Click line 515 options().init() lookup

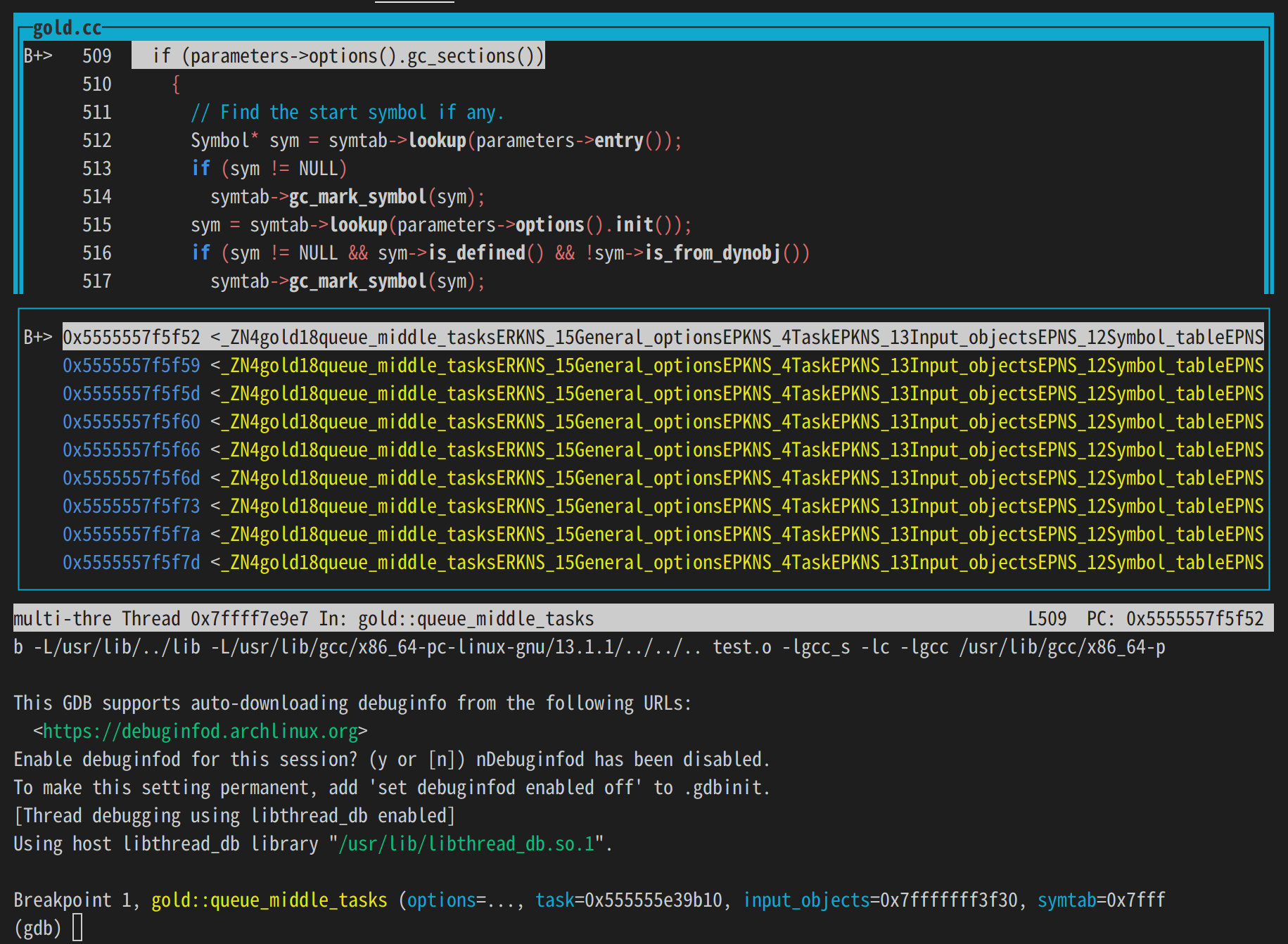(441, 224)
